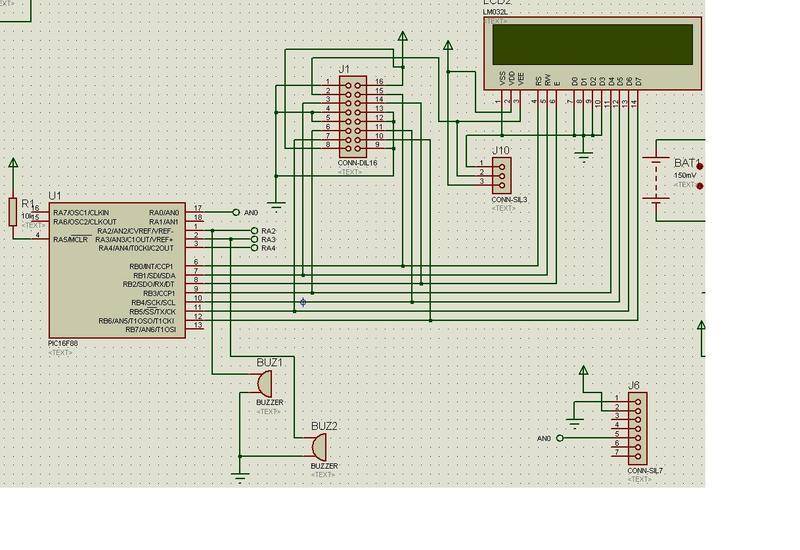Click pin 9 label on J1 connector
This screenshot has width=800, height=550.
click(377, 145)
